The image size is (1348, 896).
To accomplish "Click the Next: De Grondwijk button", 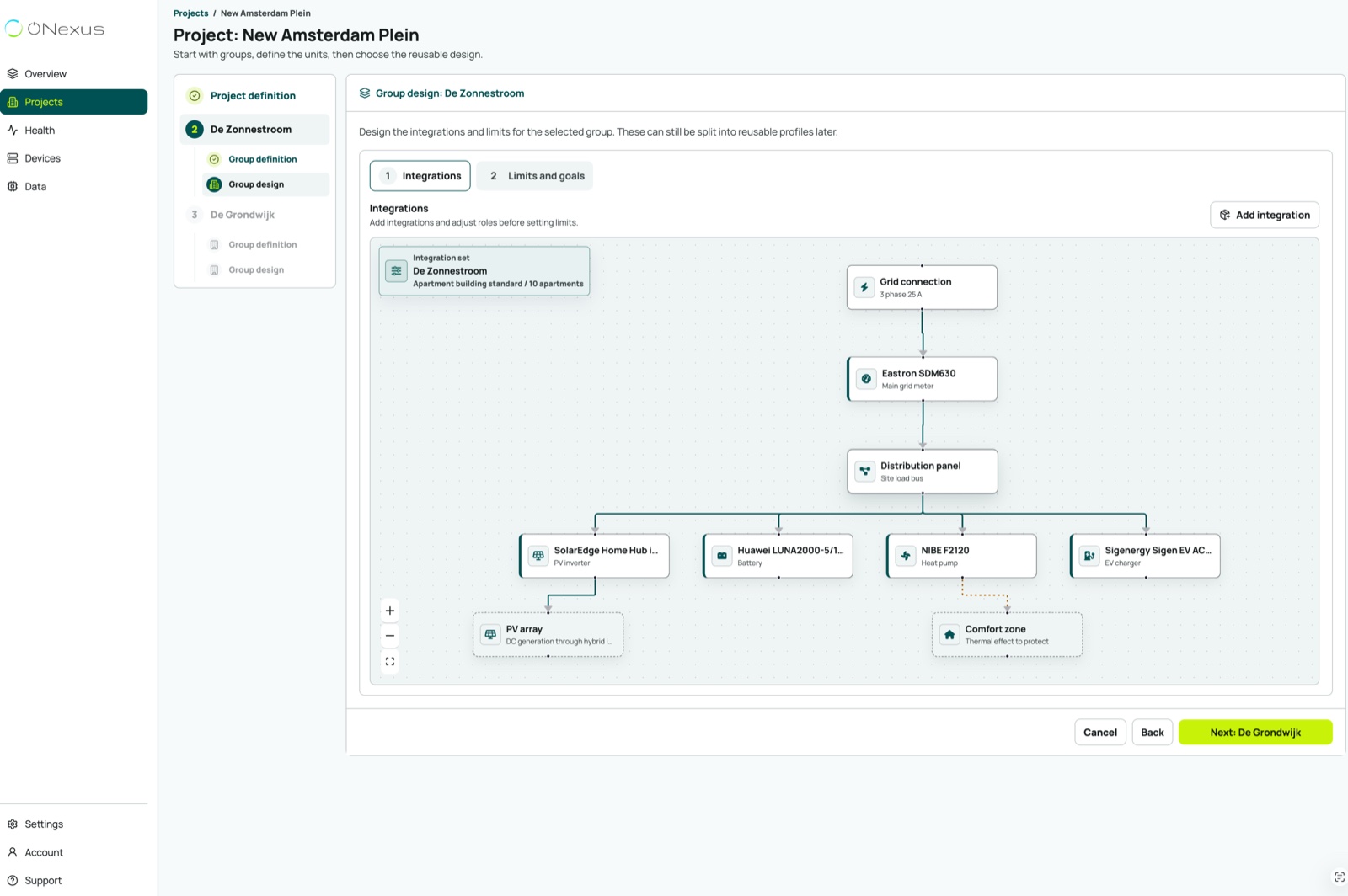I will 1255,733.
